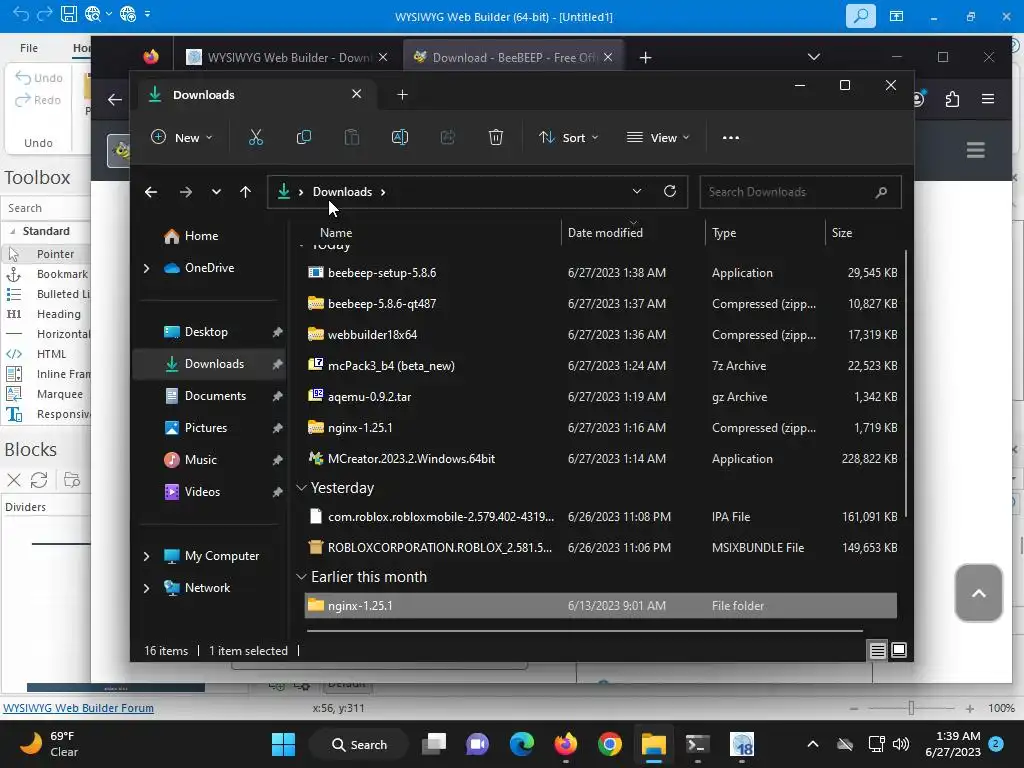
Task: Sort files by Date modified column
Action: [605, 232]
